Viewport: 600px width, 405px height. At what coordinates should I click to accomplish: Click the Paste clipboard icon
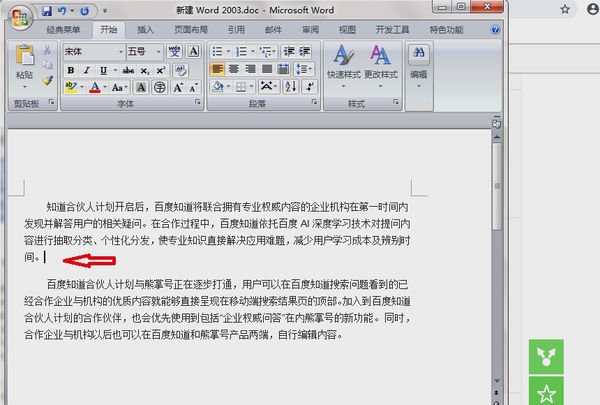[x=24, y=55]
